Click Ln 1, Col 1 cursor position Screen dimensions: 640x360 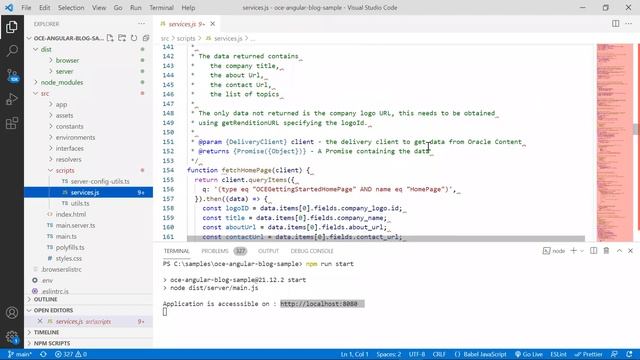(x=355, y=354)
